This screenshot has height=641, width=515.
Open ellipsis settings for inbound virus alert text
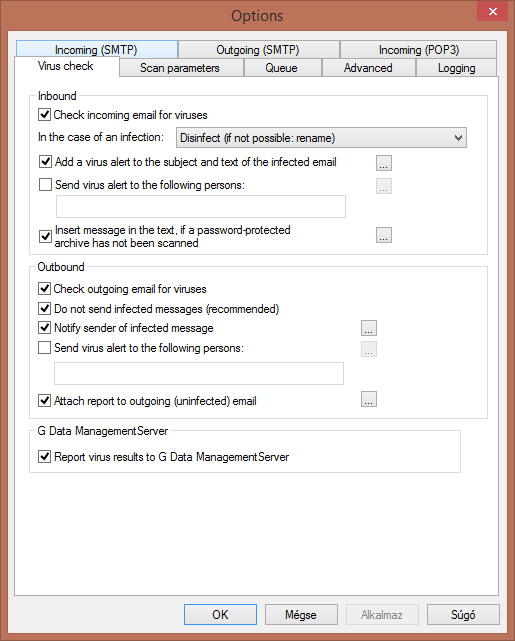tap(384, 163)
